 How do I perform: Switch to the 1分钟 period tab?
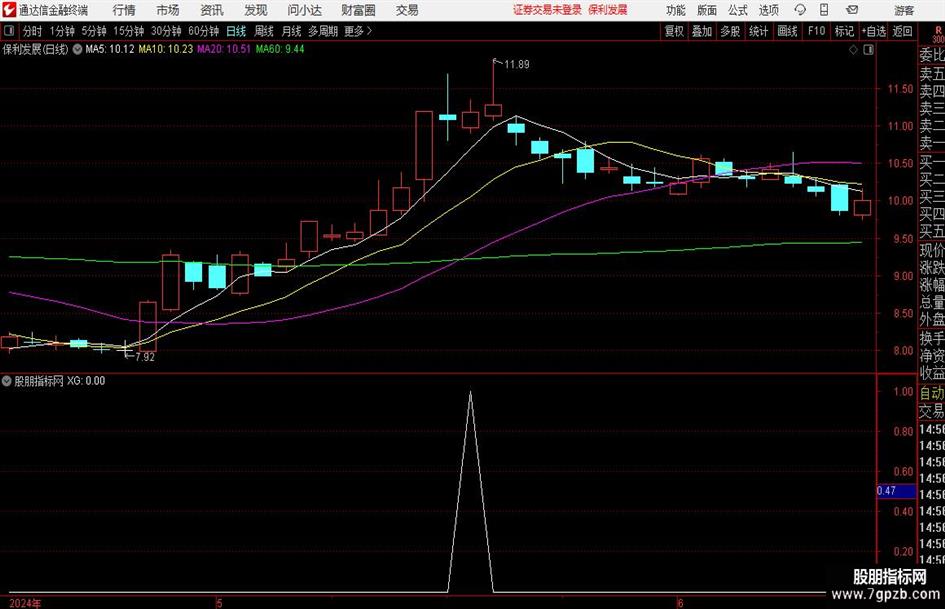pos(61,31)
